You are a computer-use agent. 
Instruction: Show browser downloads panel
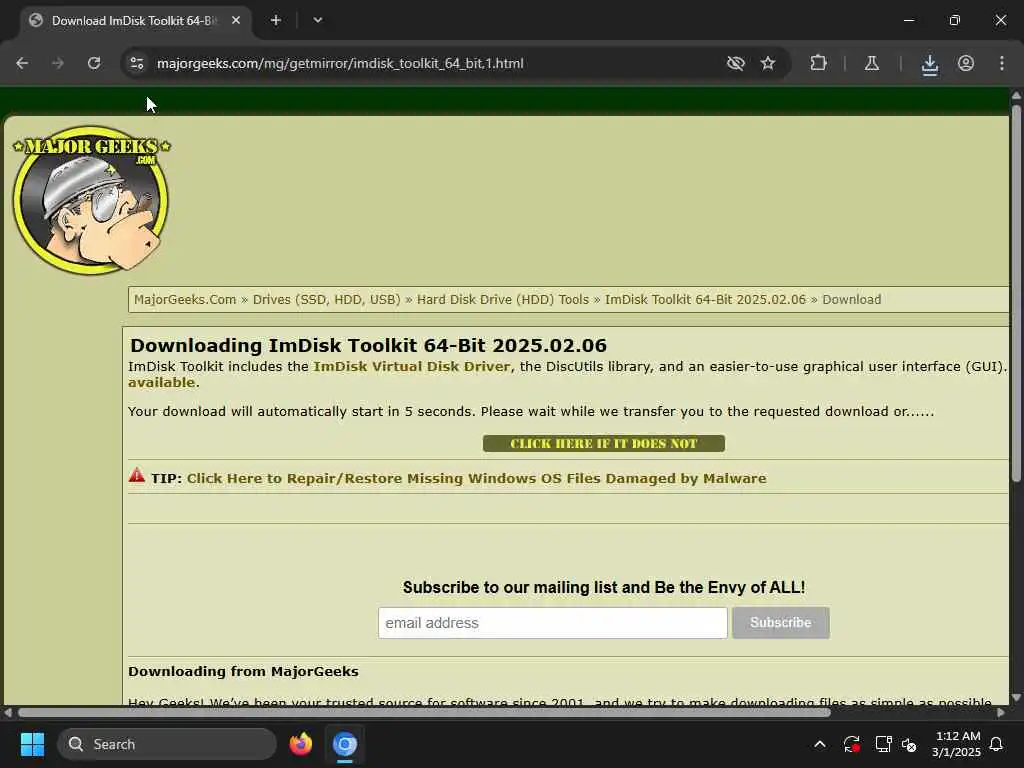click(x=929, y=64)
